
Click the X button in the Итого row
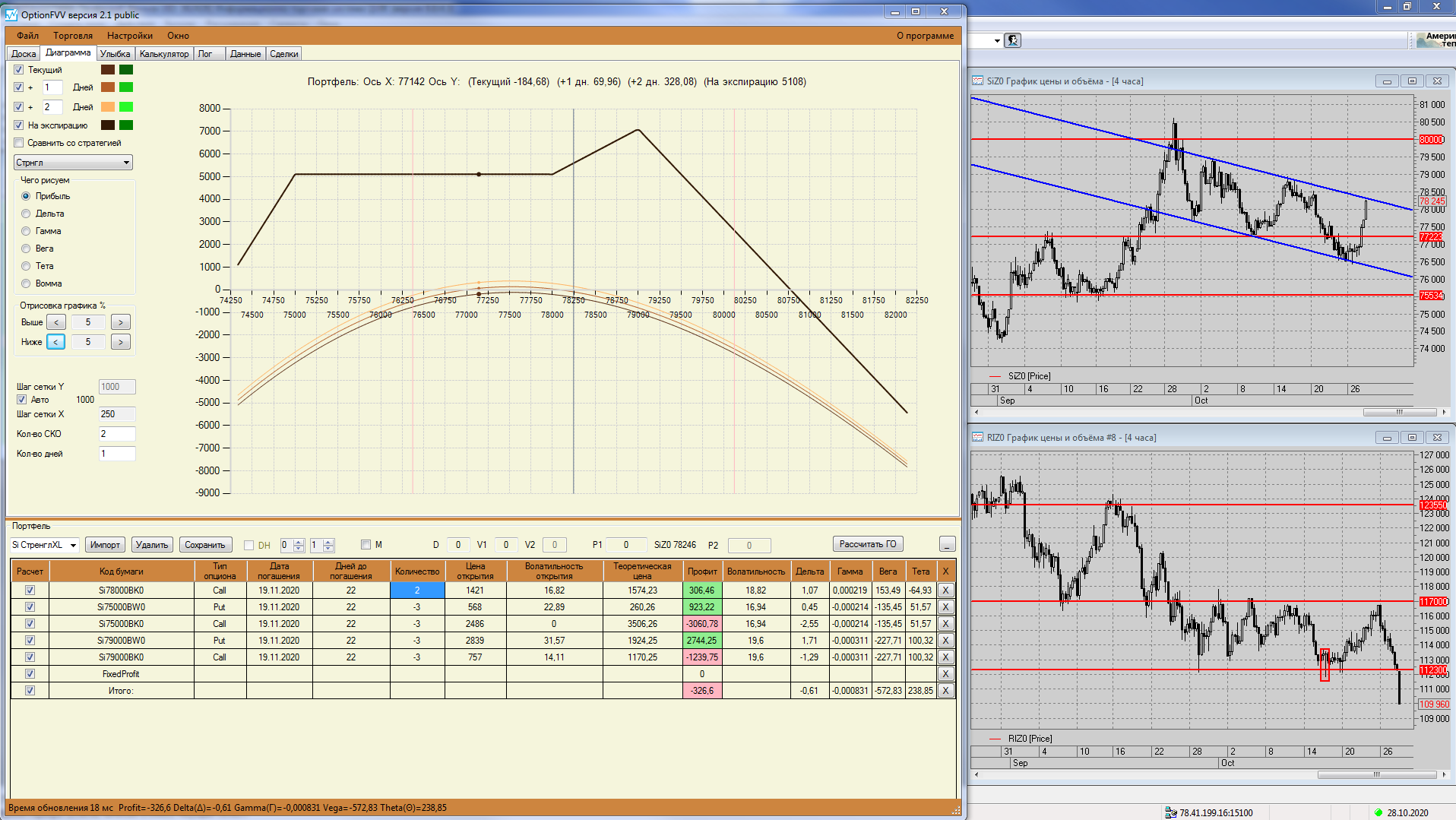coord(945,691)
